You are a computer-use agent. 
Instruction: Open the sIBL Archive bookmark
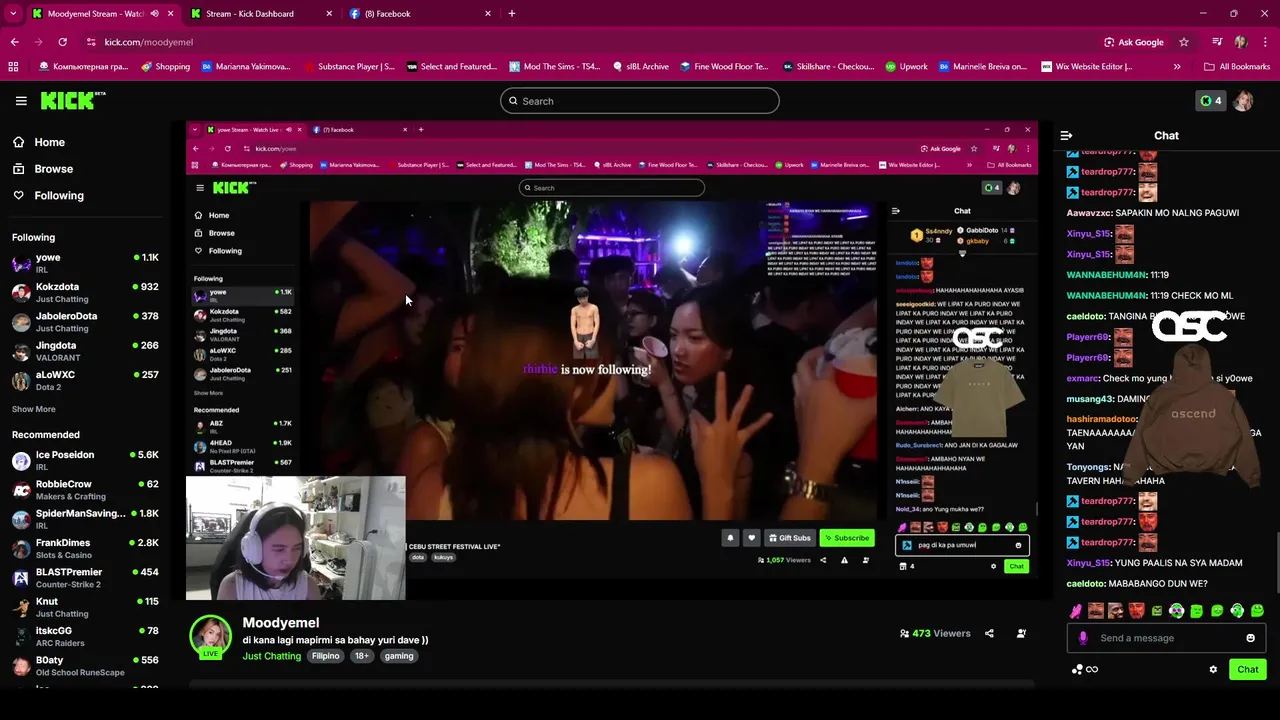coord(639,67)
